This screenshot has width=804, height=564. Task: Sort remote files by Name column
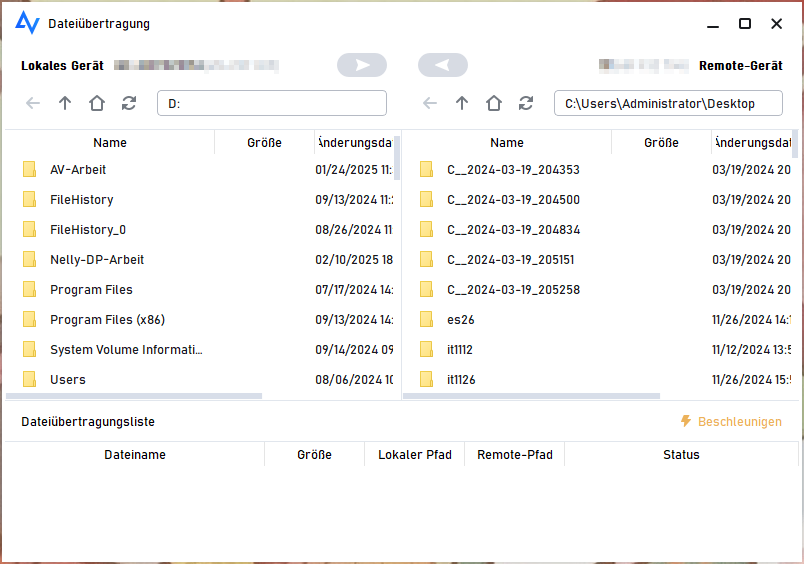coord(507,143)
